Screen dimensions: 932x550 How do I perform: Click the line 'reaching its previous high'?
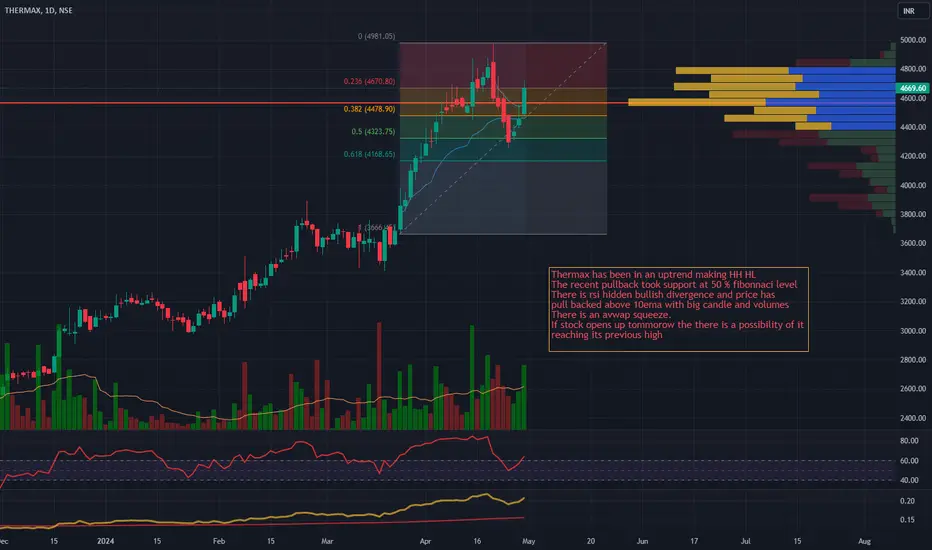[x=606, y=335]
